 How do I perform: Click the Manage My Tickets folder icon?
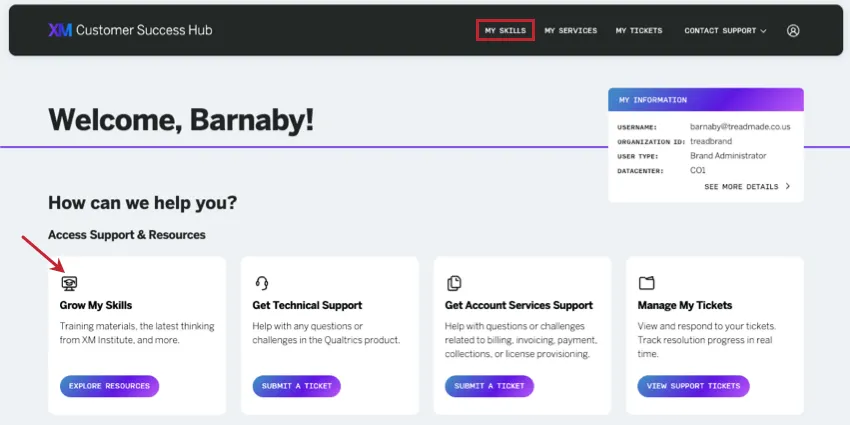[x=646, y=283]
